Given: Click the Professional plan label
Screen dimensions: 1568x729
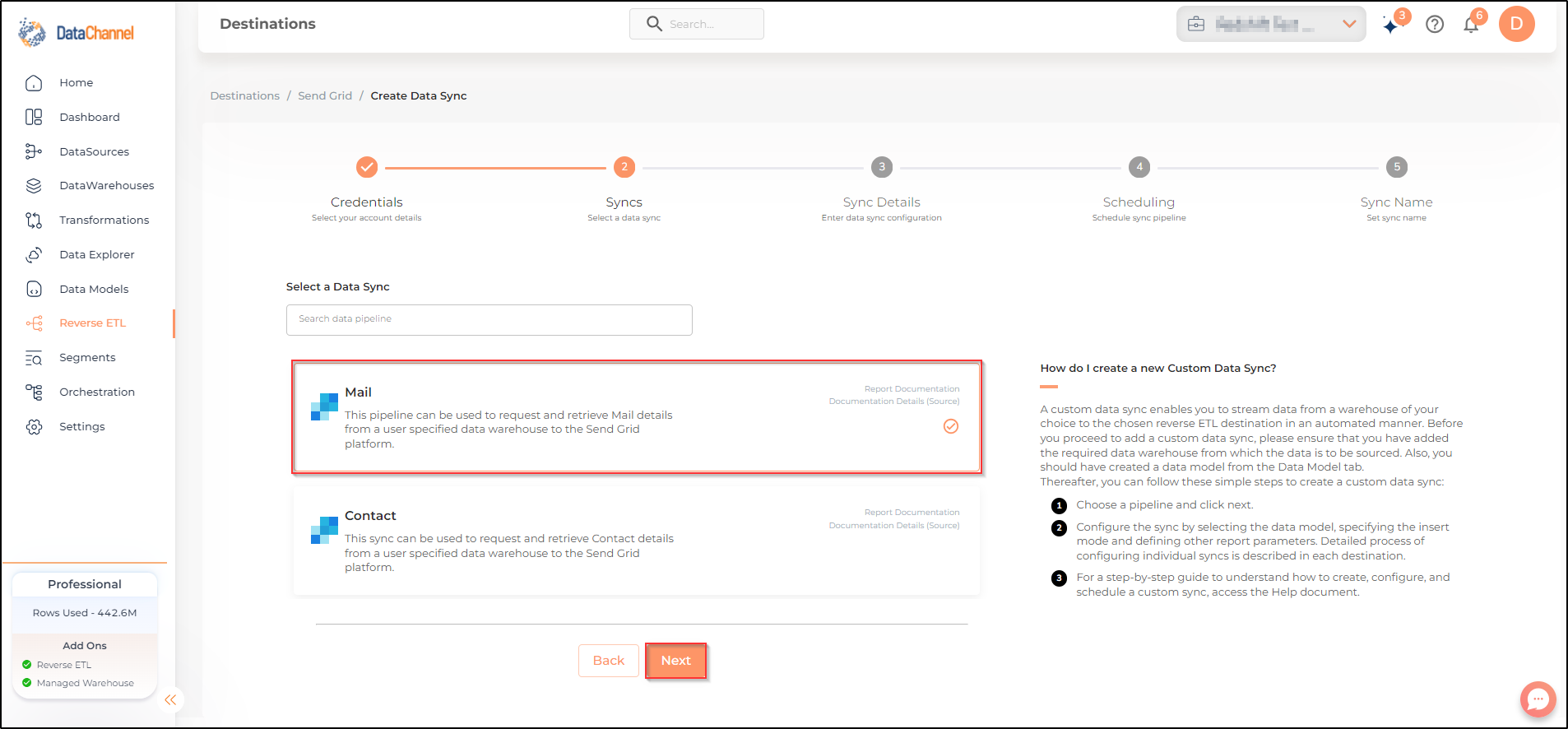Looking at the screenshot, I should click(85, 584).
